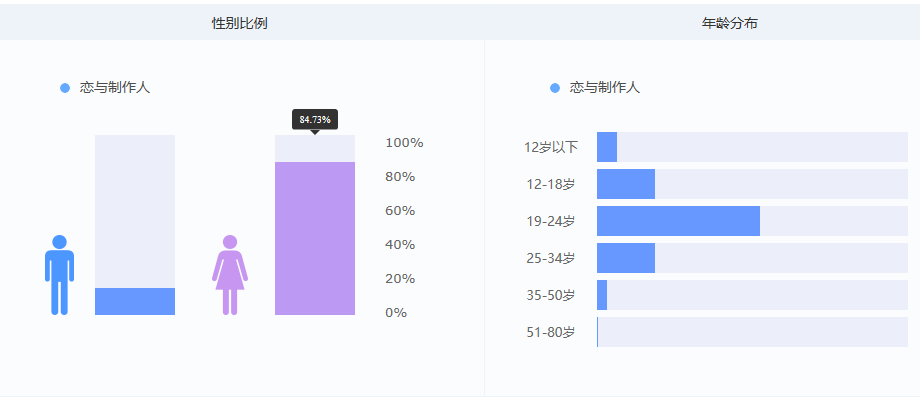920x397 pixels.
Task: Click the purple female percentage bar
Action: [315, 238]
